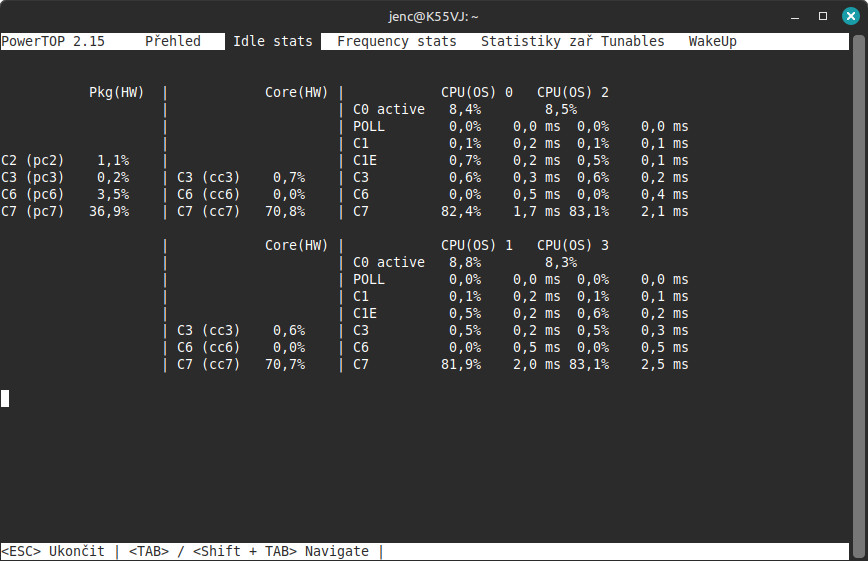This screenshot has width=868, height=561.
Task: Switch to the WakeUp tab
Action: point(712,41)
